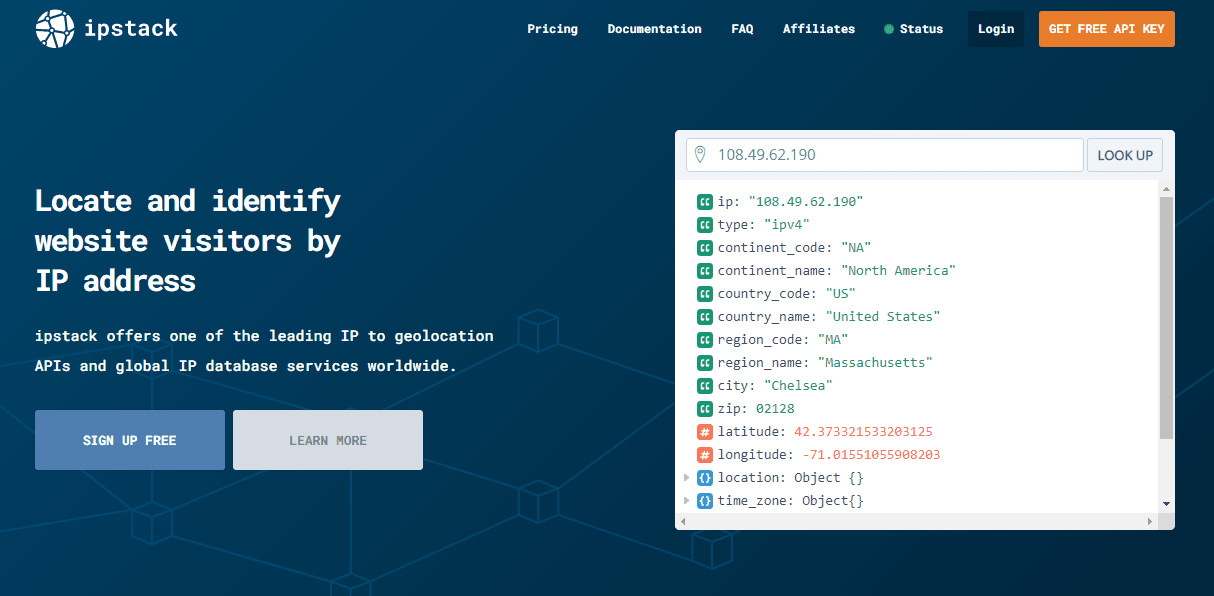Click the green Status indicator dot
This screenshot has height=596, width=1214.
(x=889, y=29)
